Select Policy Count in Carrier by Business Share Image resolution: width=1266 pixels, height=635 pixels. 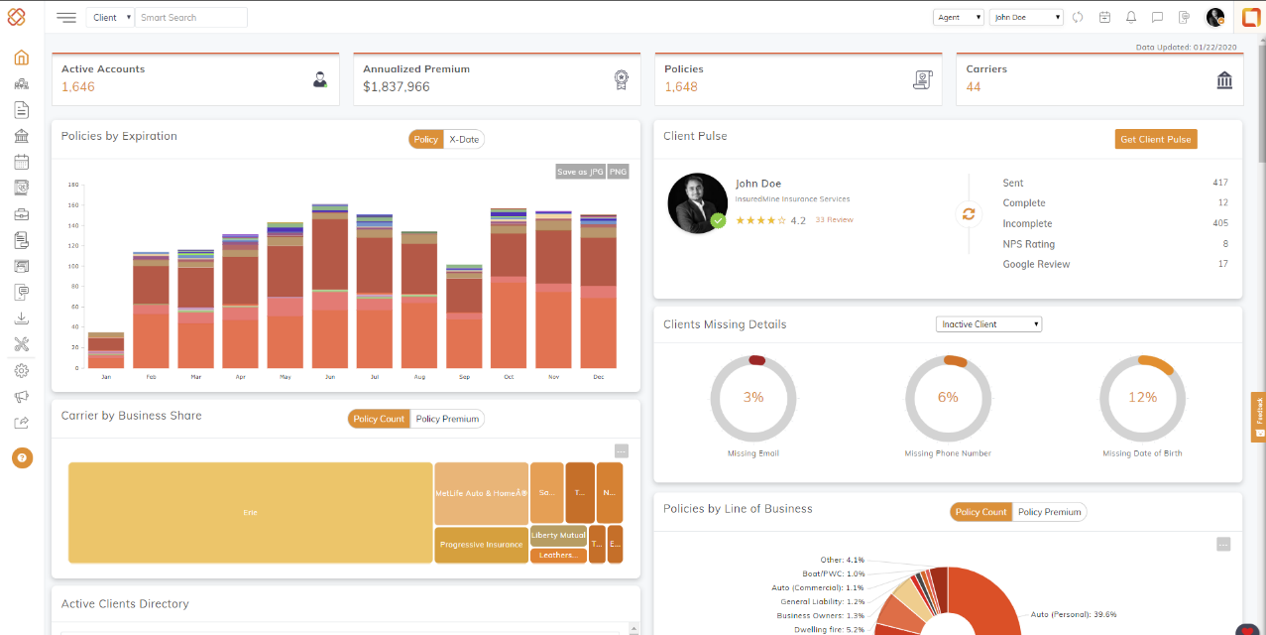(x=379, y=419)
